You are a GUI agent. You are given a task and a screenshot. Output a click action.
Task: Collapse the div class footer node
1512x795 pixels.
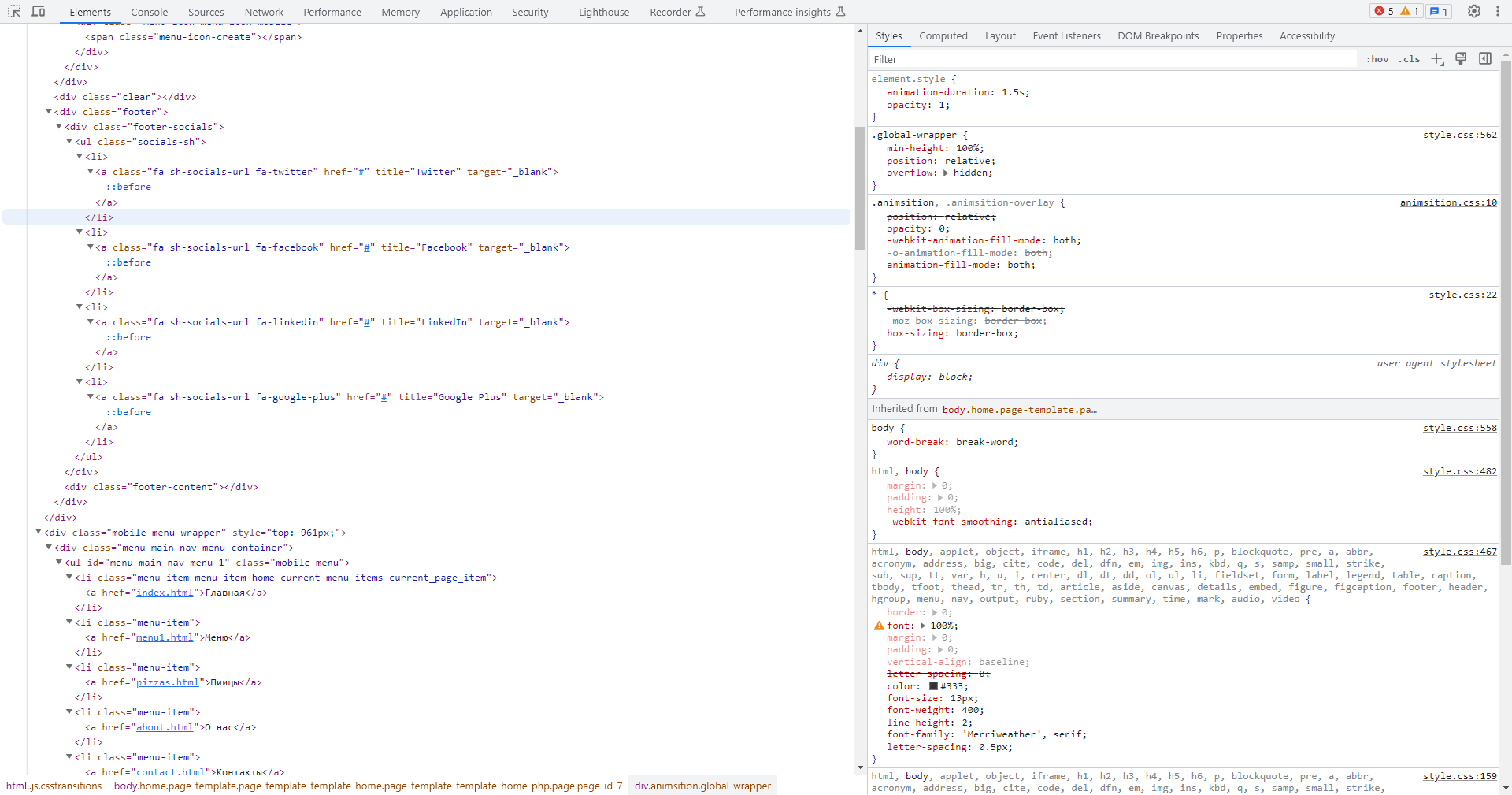[x=49, y=112]
